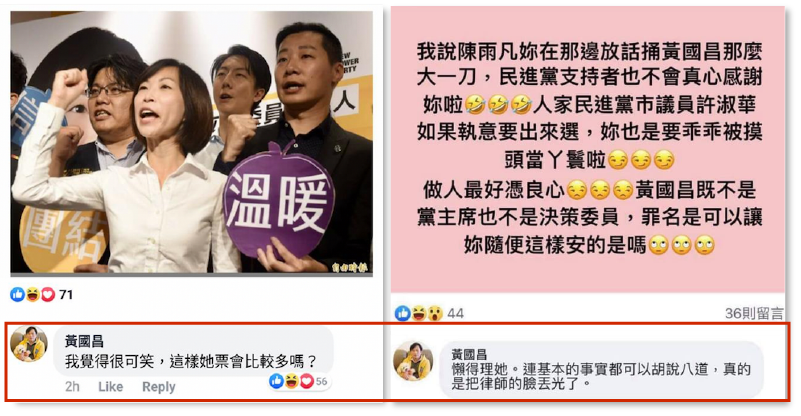Open the 36則留言 comments count
The image size is (801, 416).
click(x=753, y=313)
